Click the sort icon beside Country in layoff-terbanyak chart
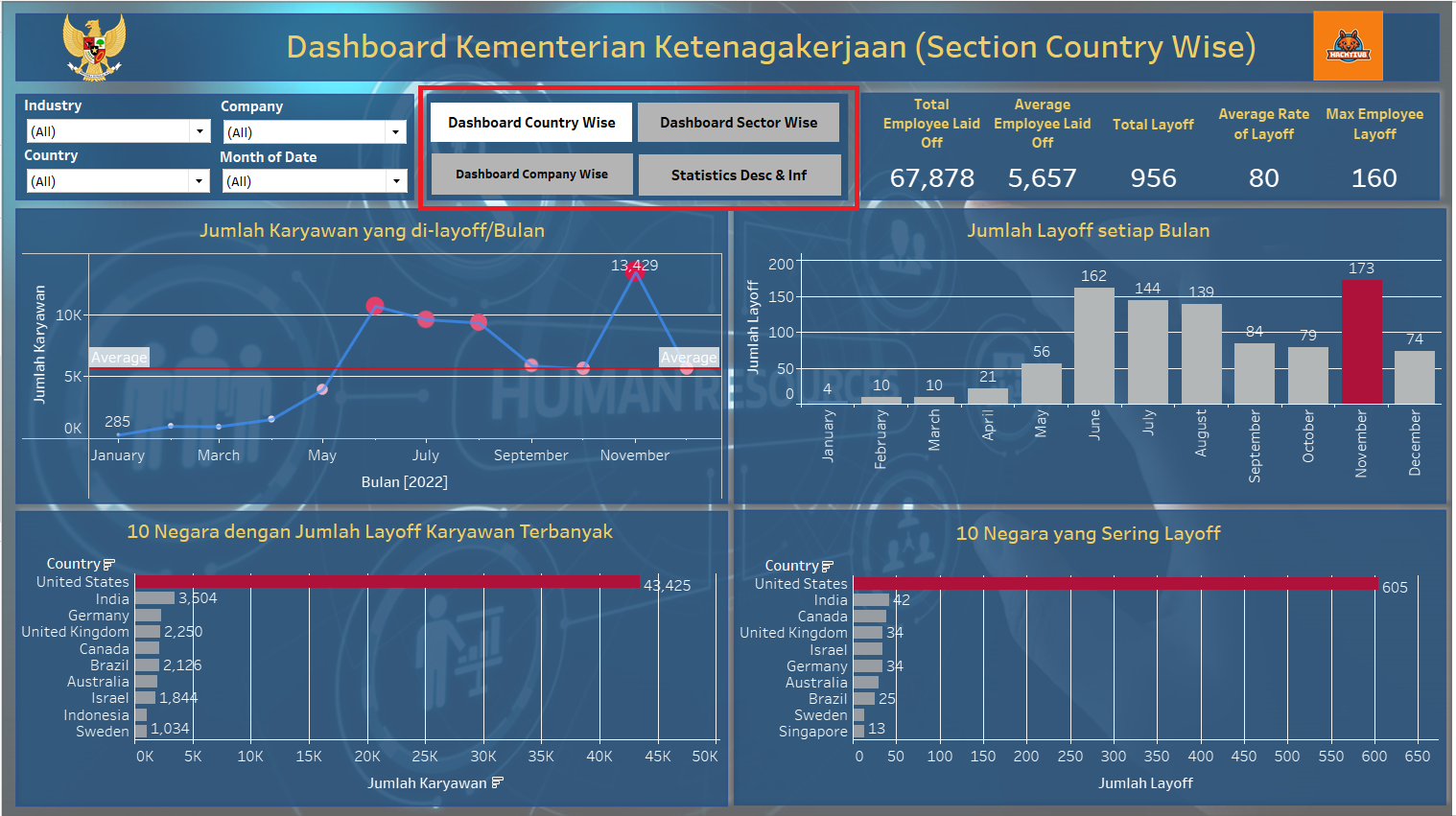Viewport: 1456px width, 816px height. (108, 563)
